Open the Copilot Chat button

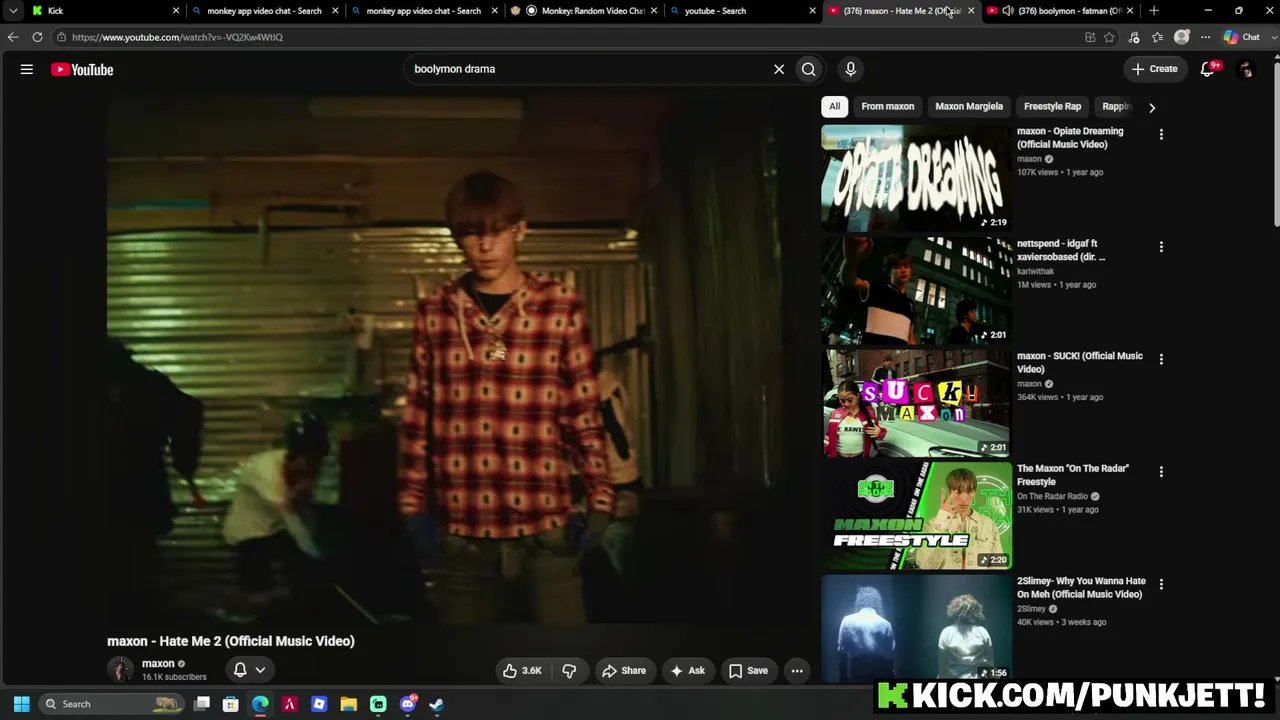[1242, 37]
